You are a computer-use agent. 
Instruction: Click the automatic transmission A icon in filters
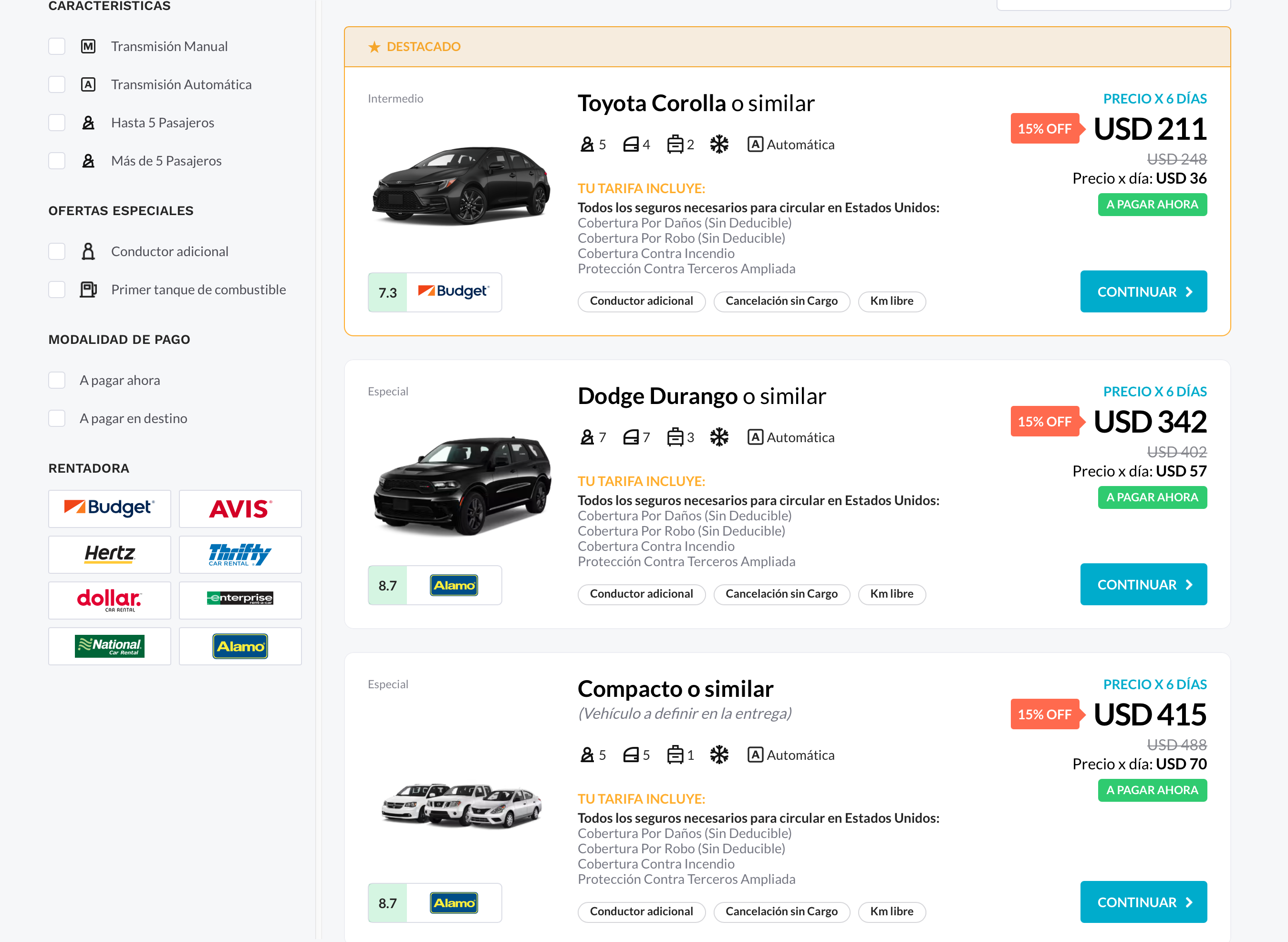coord(88,84)
